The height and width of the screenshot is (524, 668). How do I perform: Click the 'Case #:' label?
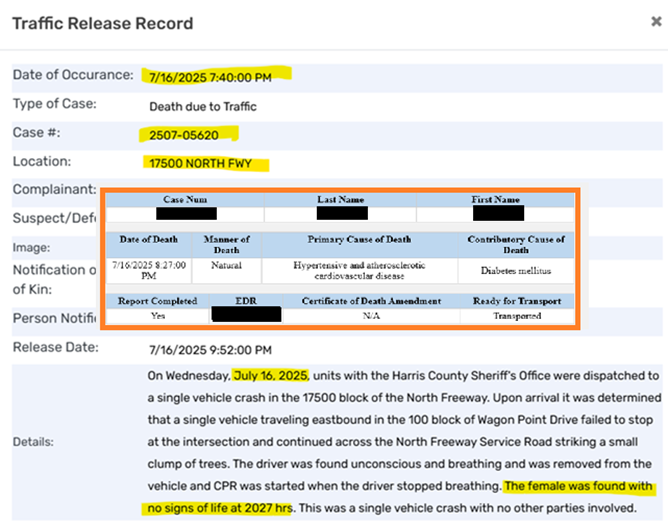(x=36, y=132)
